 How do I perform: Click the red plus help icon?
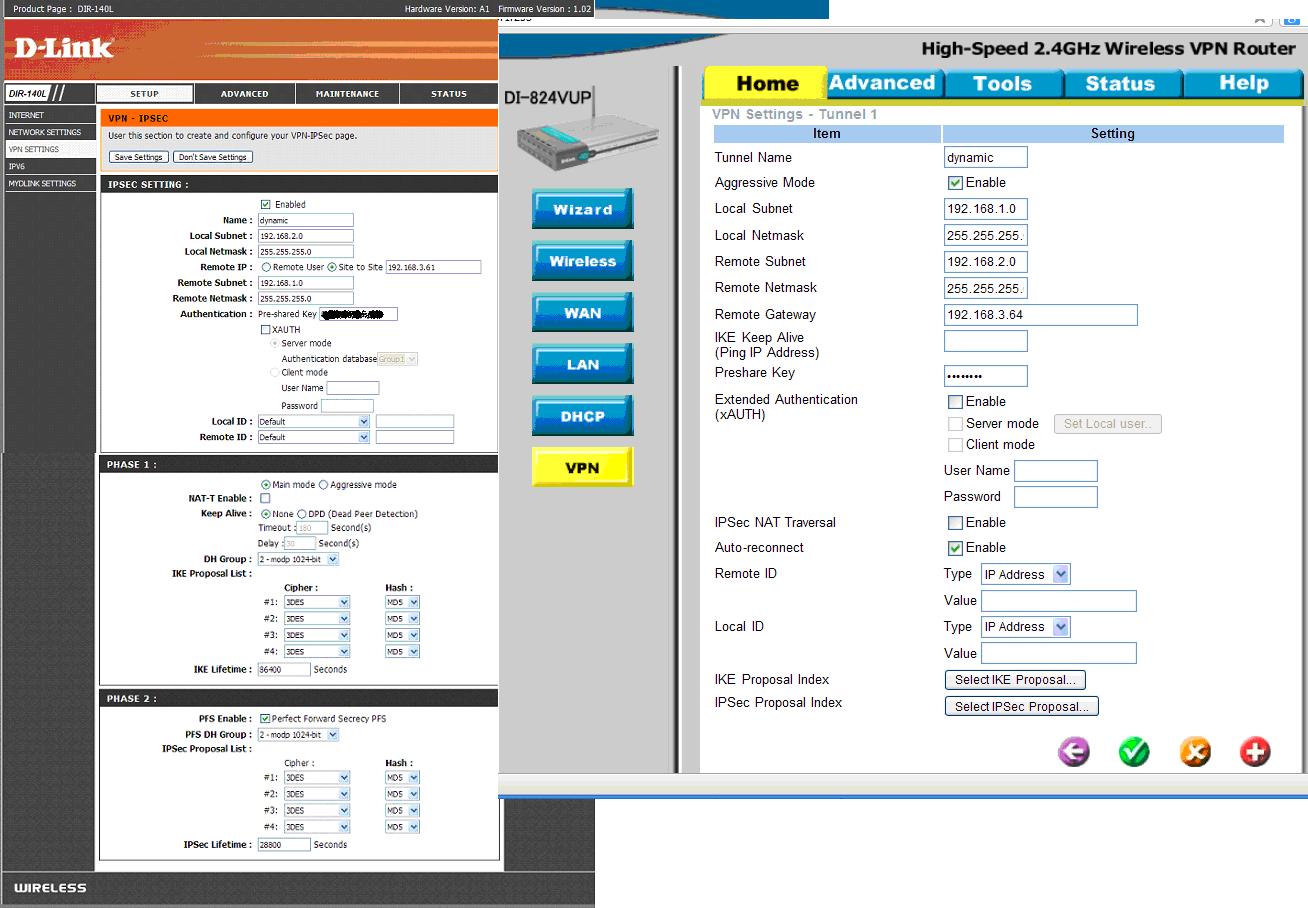click(x=1254, y=752)
